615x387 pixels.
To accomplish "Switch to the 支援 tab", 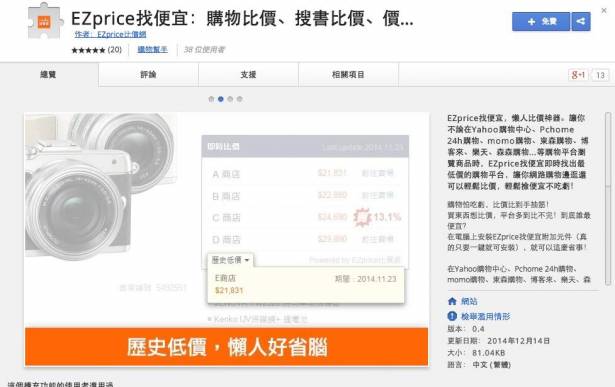I will pyautogui.click(x=248, y=74).
